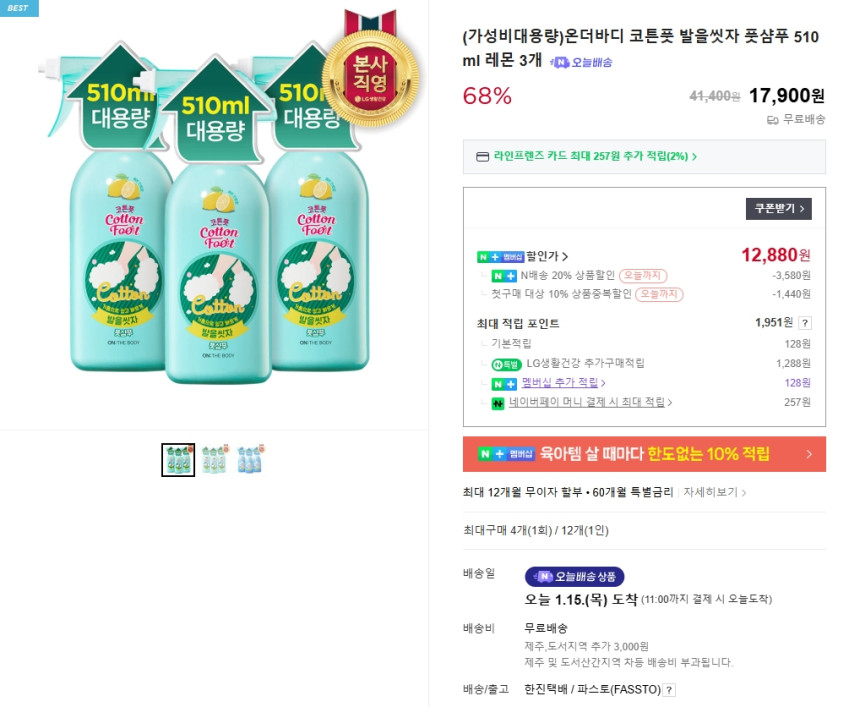The image size is (849, 707).
Task: Select the second product thumbnail
Action: (214, 459)
